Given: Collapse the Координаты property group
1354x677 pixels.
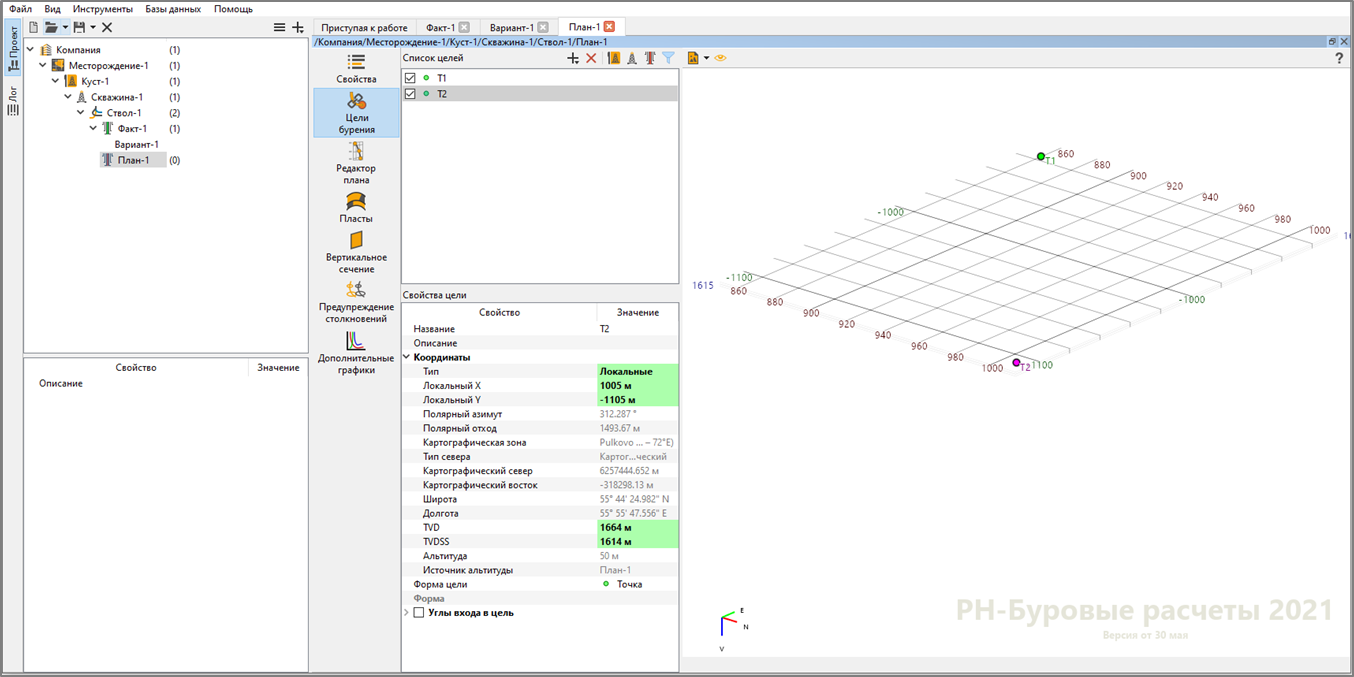Looking at the screenshot, I should click(407, 357).
